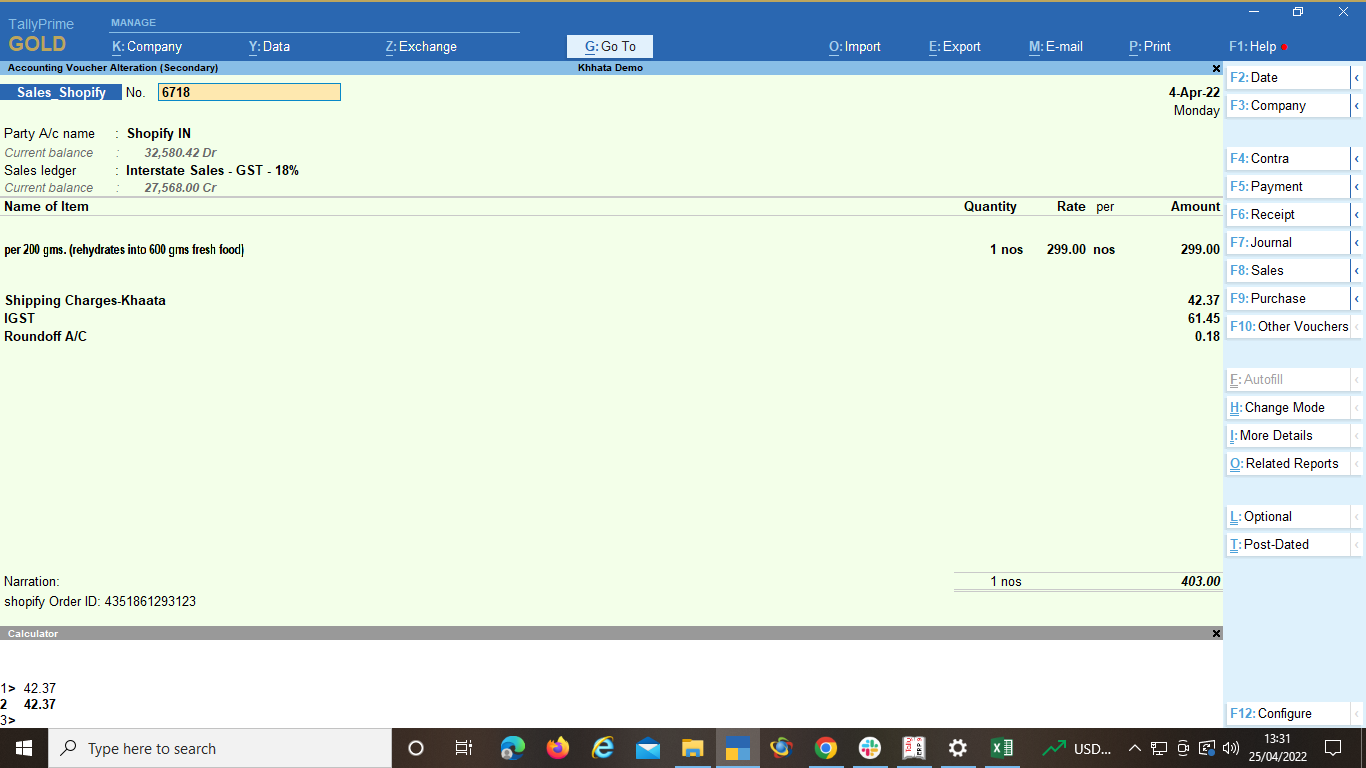The image size is (1366, 768).
Task: Expand the arrow beside F7: Journal
Action: (x=1357, y=242)
